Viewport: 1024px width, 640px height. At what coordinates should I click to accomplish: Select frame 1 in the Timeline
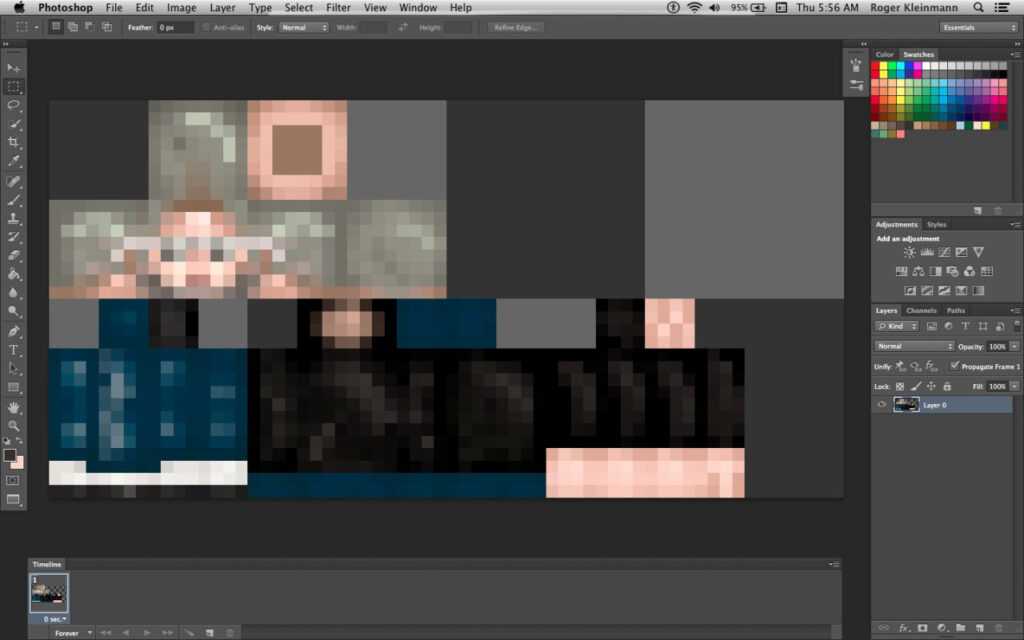pyautogui.click(x=49, y=593)
